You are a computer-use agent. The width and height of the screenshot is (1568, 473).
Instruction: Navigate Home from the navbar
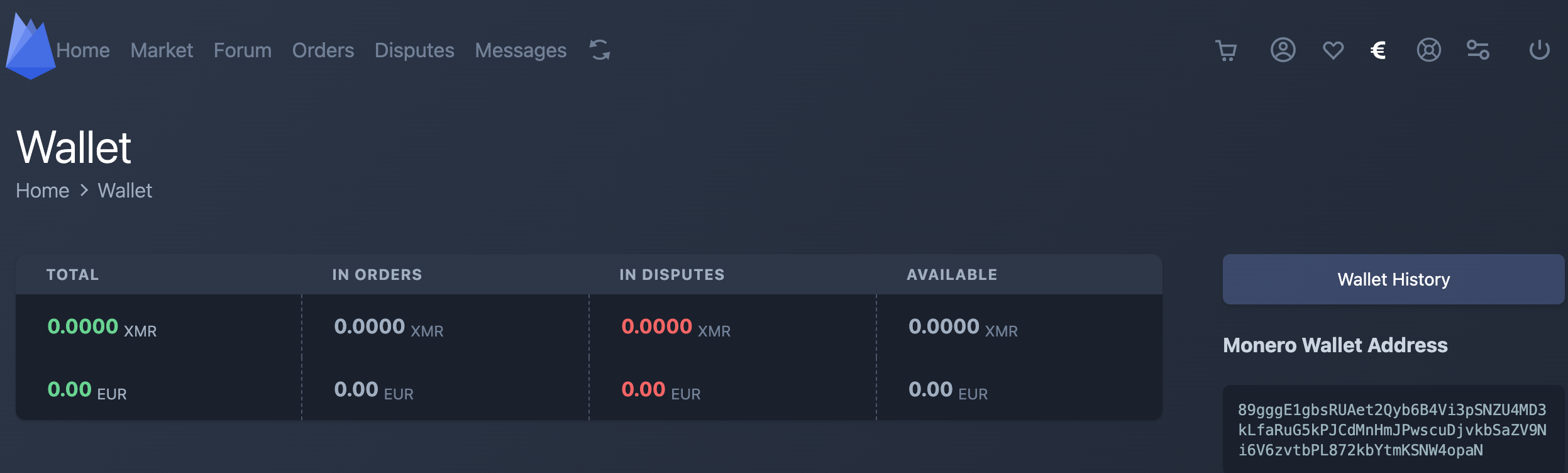[x=84, y=50]
